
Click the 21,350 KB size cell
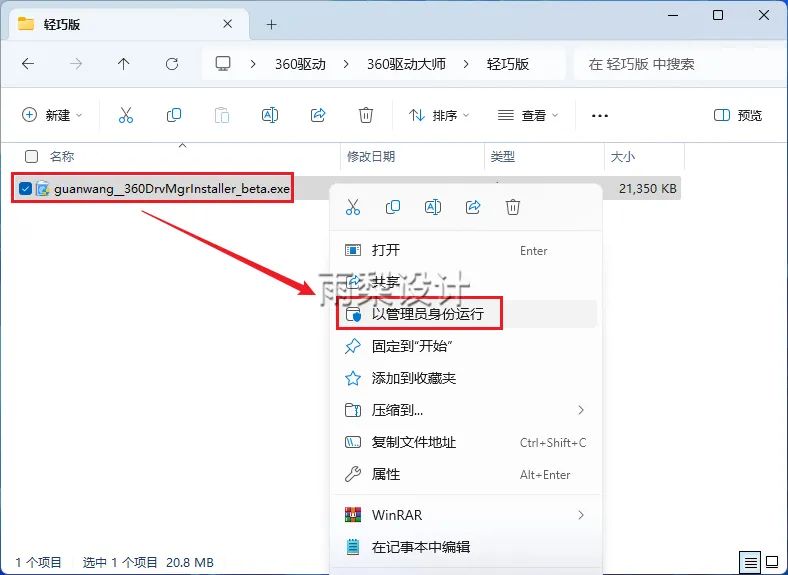pyautogui.click(x=647, y=189)
